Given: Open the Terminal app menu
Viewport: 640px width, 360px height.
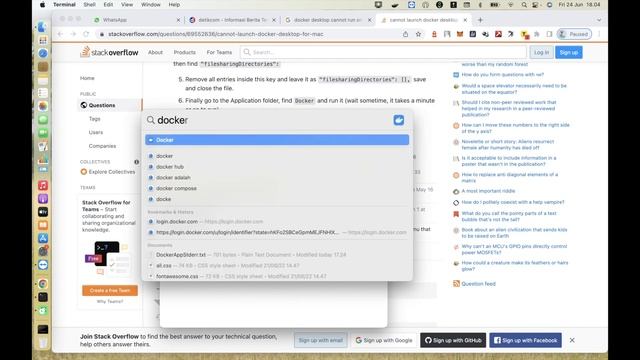Looking at the screenshot, I should pyautogui.click(x=64, y=5).
